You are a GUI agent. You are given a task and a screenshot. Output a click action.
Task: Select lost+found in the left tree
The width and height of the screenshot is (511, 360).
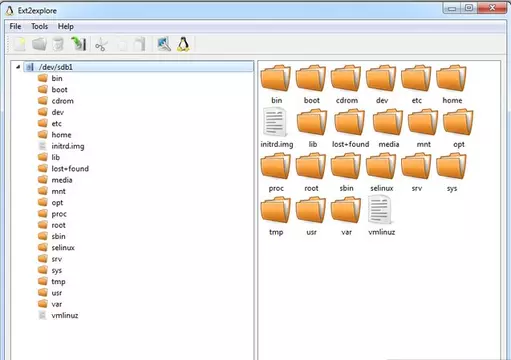click(x=70, y=169)
